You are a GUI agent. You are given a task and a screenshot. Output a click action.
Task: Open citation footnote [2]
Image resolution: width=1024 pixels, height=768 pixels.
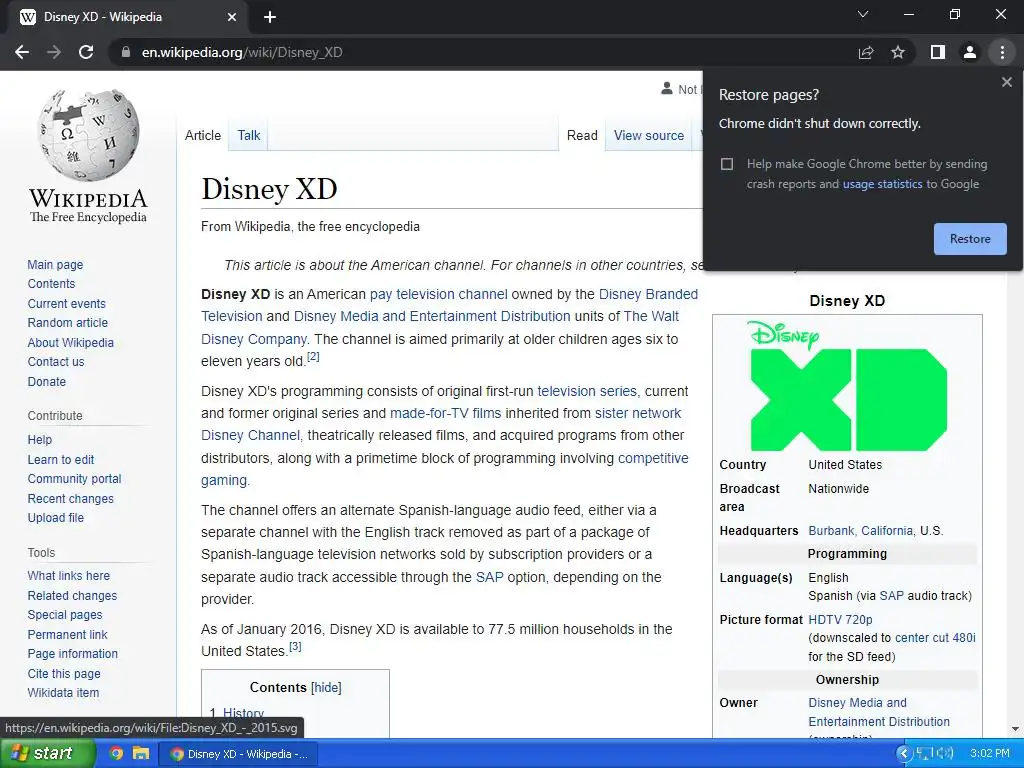coord(313,357)
